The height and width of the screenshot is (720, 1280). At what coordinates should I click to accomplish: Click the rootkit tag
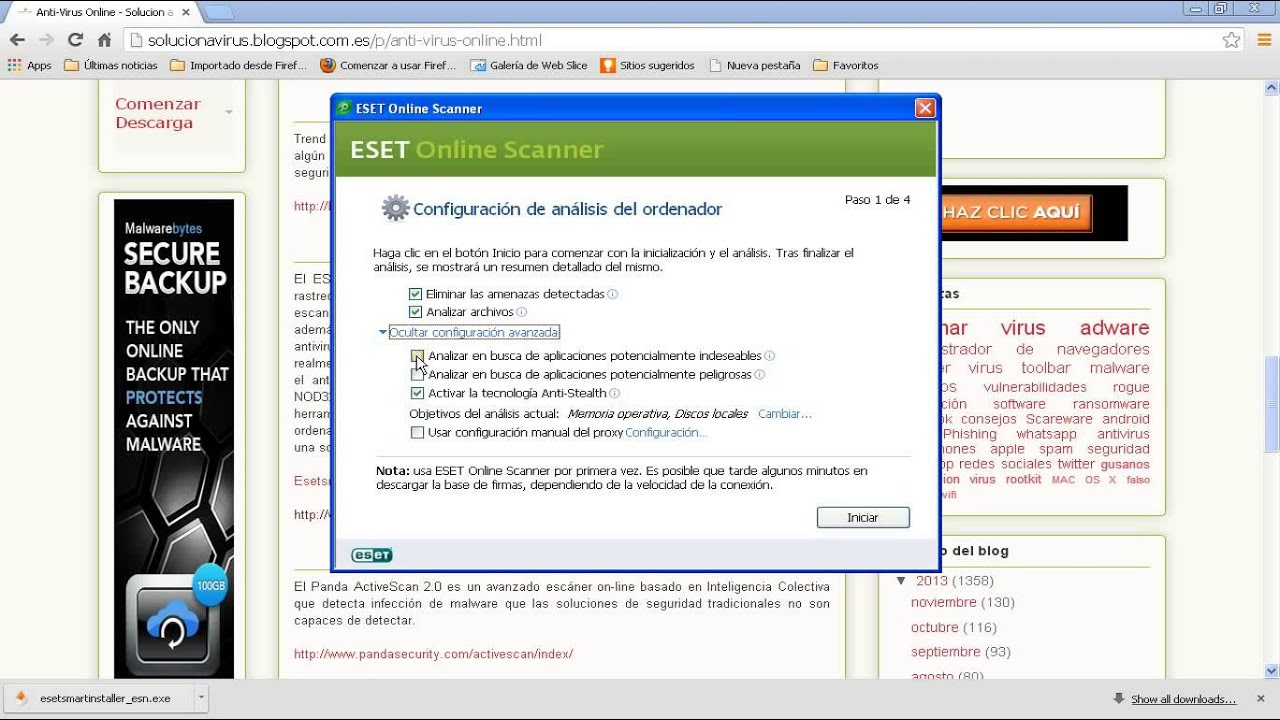1023,480
